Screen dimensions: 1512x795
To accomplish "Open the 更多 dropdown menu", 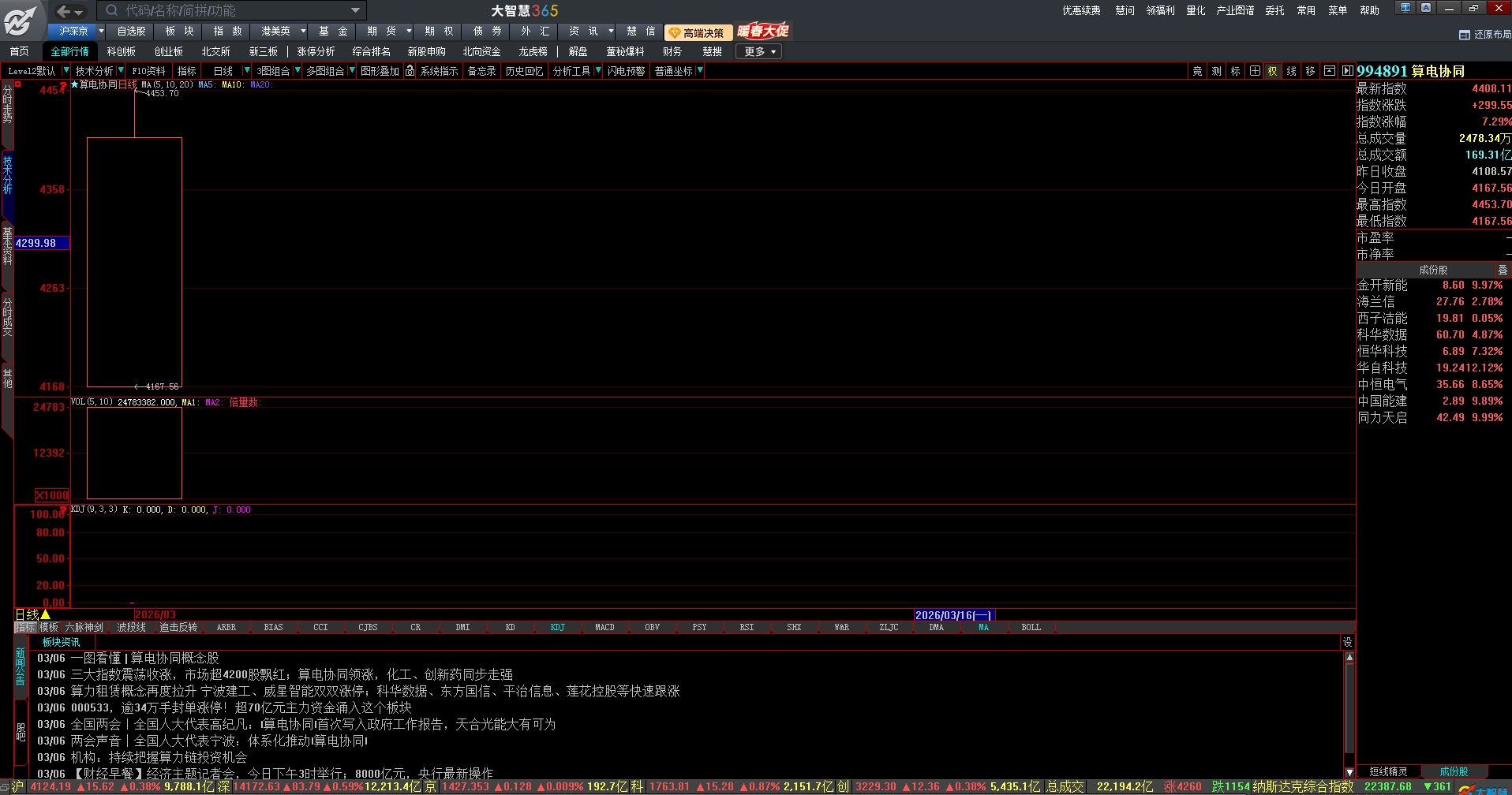I will tap(759, 51).
